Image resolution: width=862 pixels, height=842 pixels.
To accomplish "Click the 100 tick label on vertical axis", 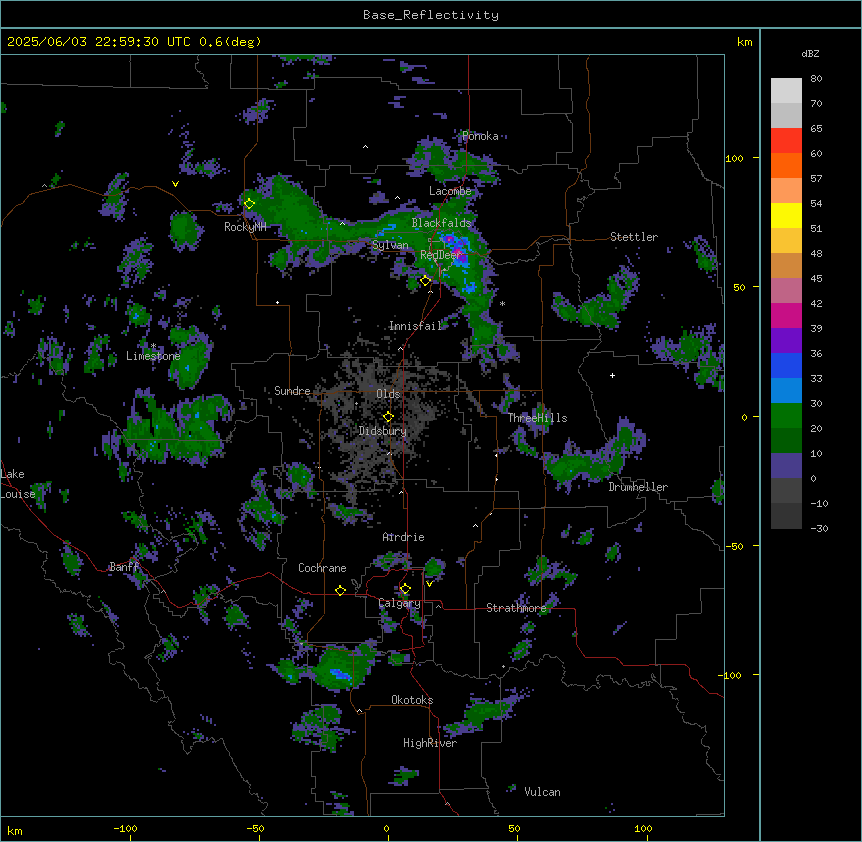I will click(x=734, y=158).
